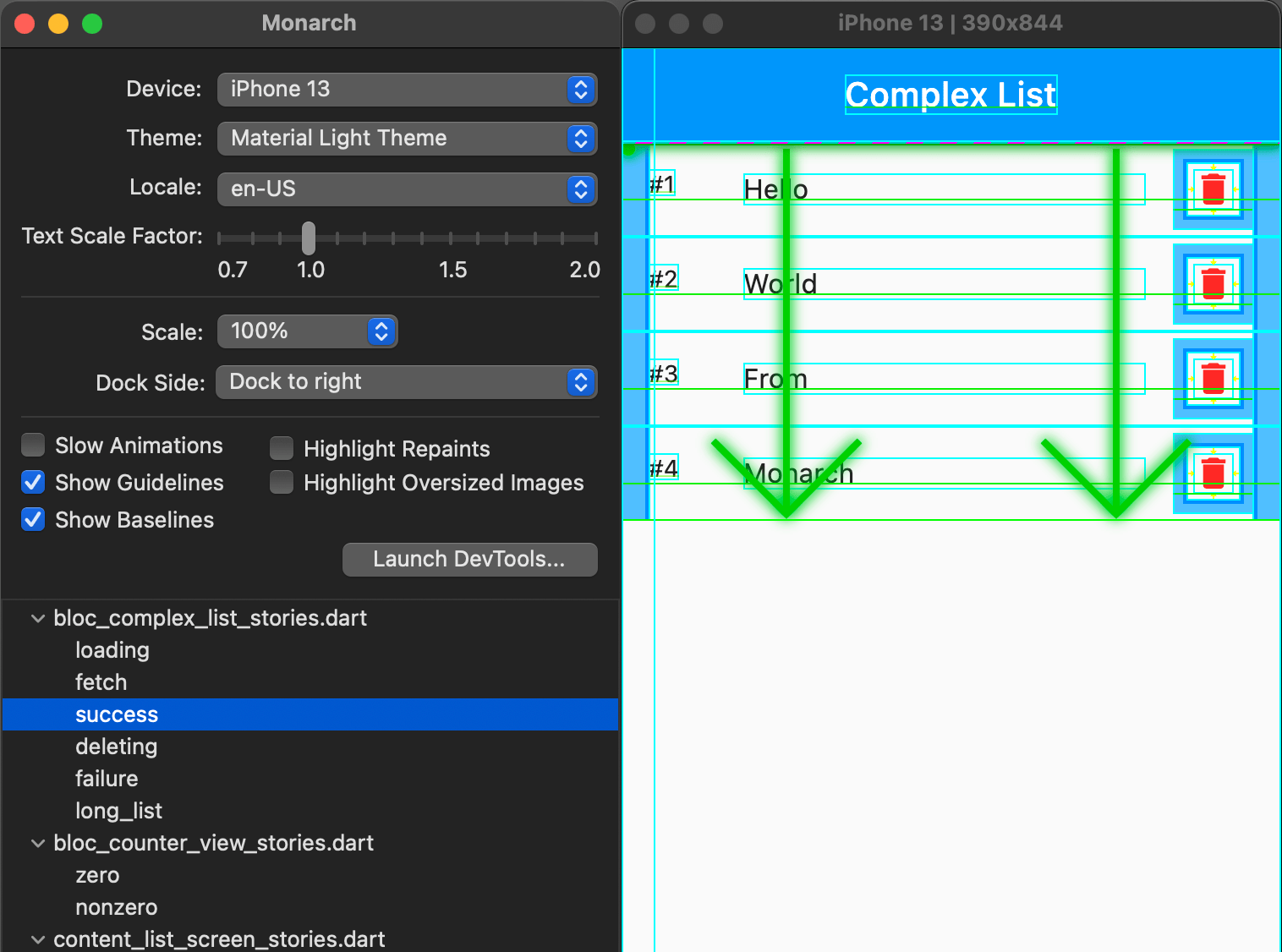
Task: Delete the "Hello" item using its trash icon
Action: (x=1213, y=189)
